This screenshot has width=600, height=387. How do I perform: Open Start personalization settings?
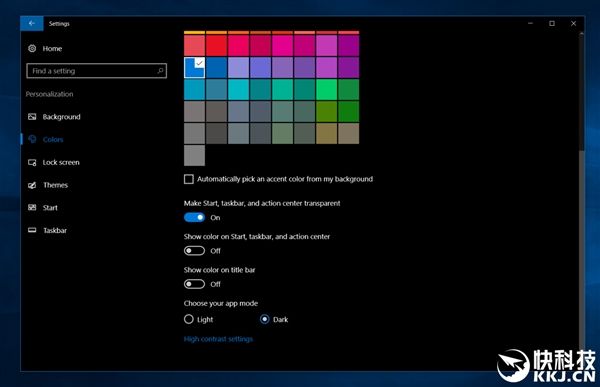pos(50,207)
